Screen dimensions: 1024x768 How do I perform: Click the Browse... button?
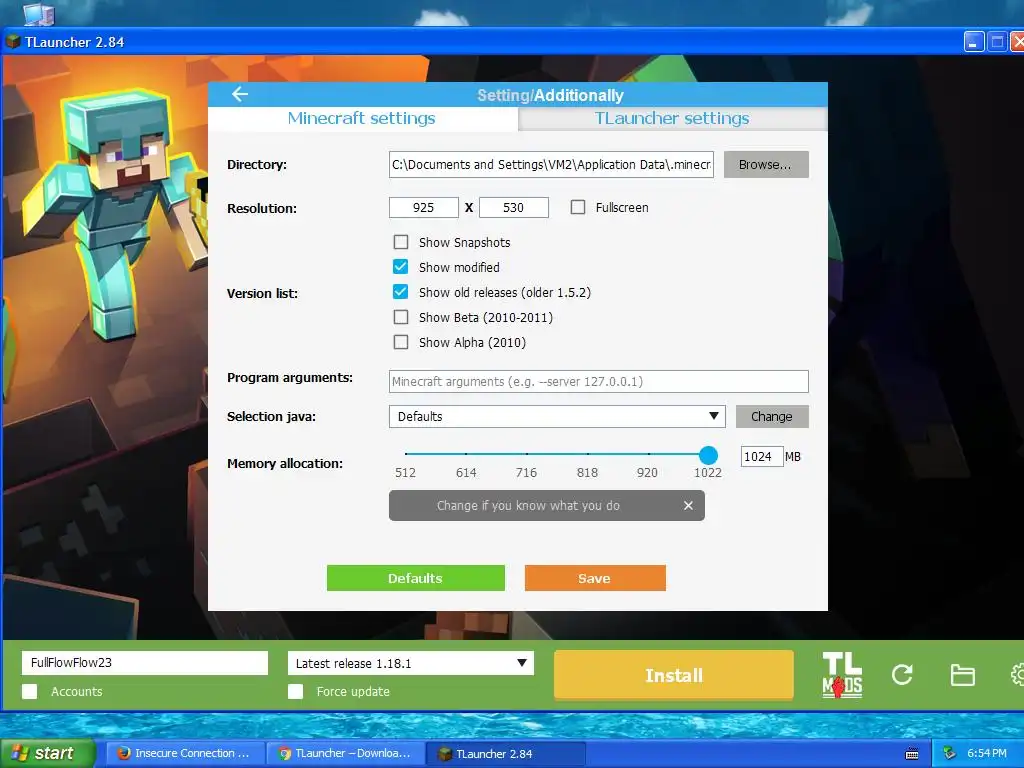pos(766,165)
